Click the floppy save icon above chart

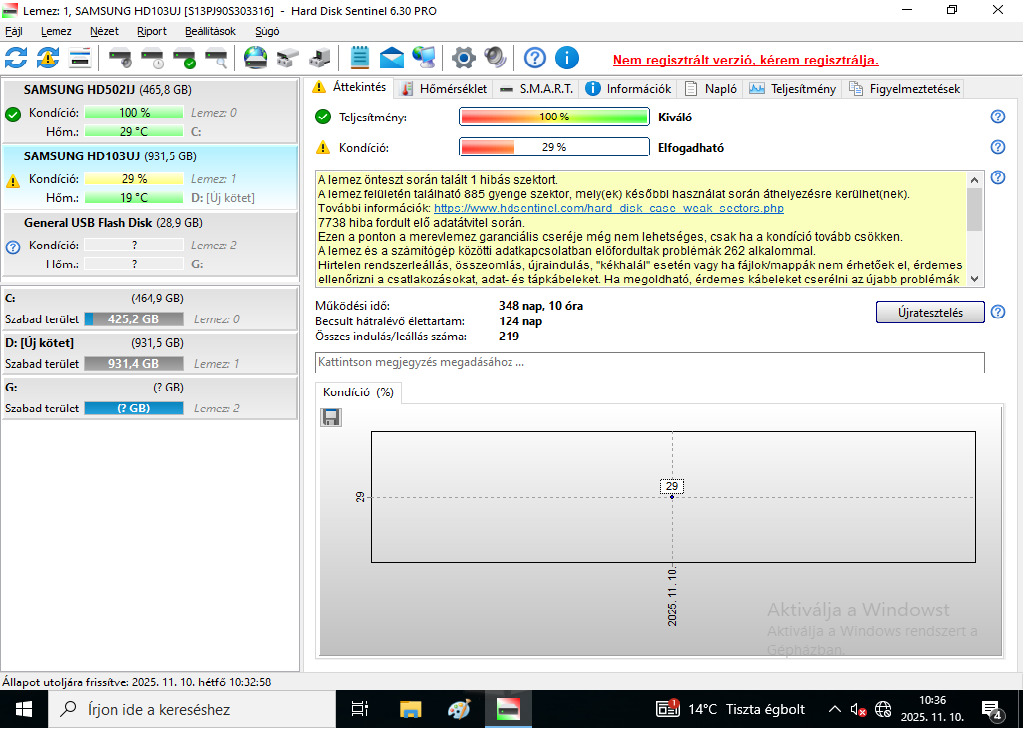(331, 417)
